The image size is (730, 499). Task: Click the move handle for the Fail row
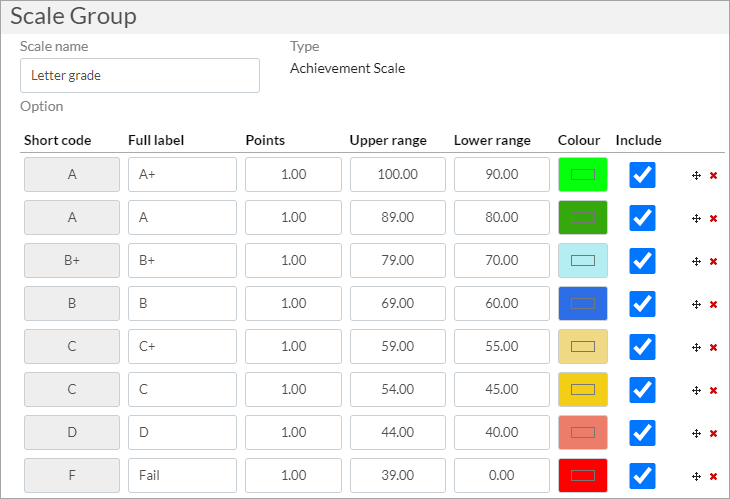pyautogui.click(x=696, y=476)
